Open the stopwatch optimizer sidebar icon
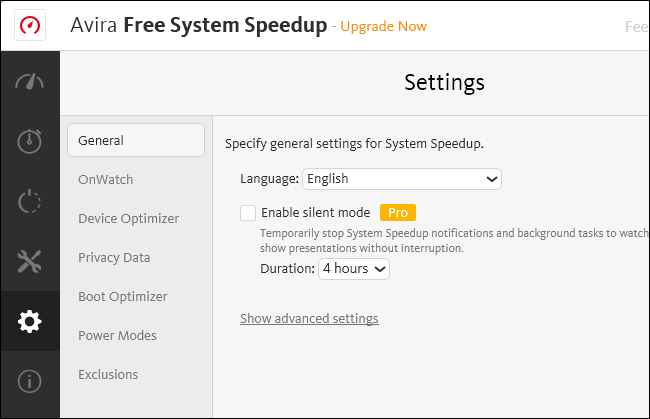 (x=30, y=141)
